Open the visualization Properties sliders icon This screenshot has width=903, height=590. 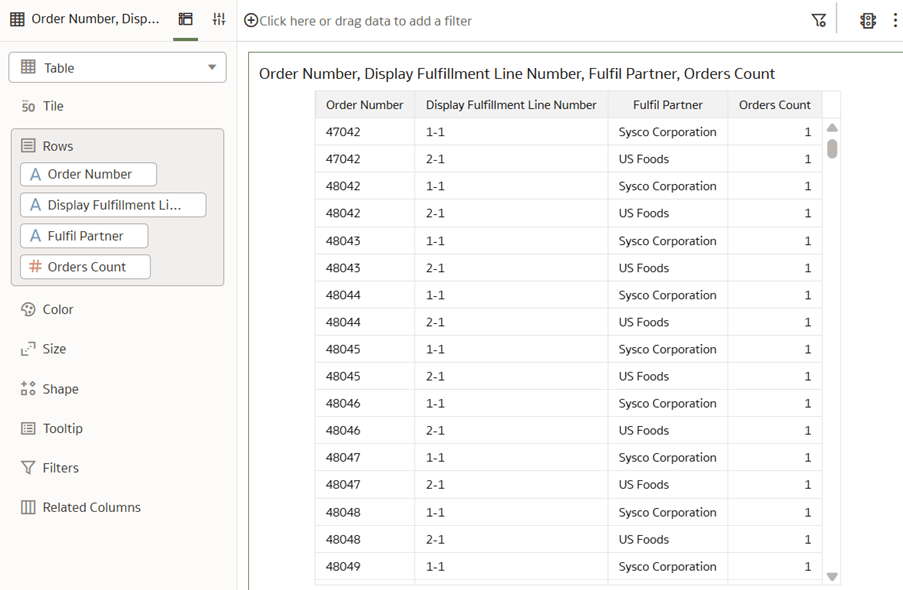click(219, 18)
